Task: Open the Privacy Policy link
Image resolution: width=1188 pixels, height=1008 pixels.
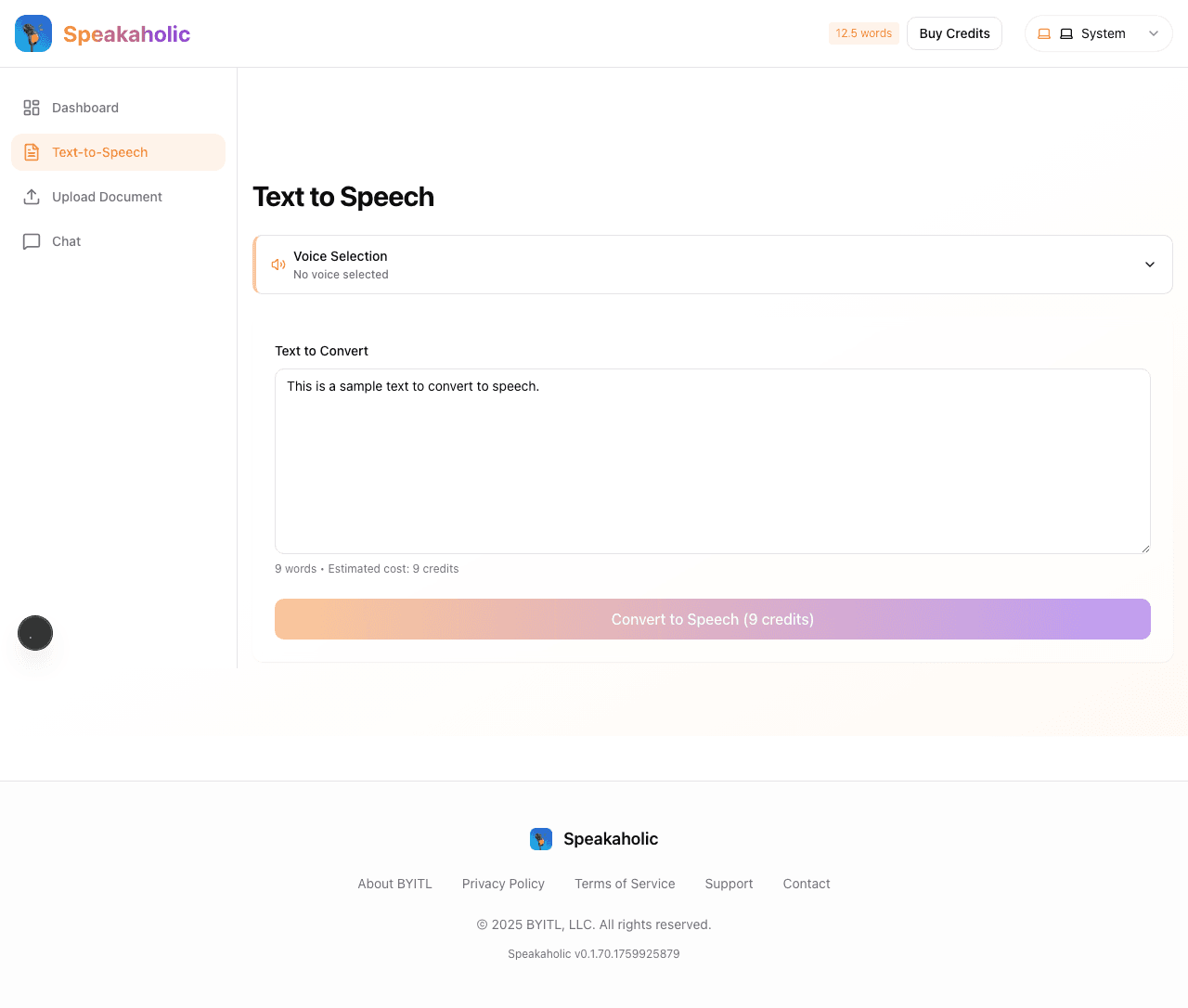Action: pos(503,883)
